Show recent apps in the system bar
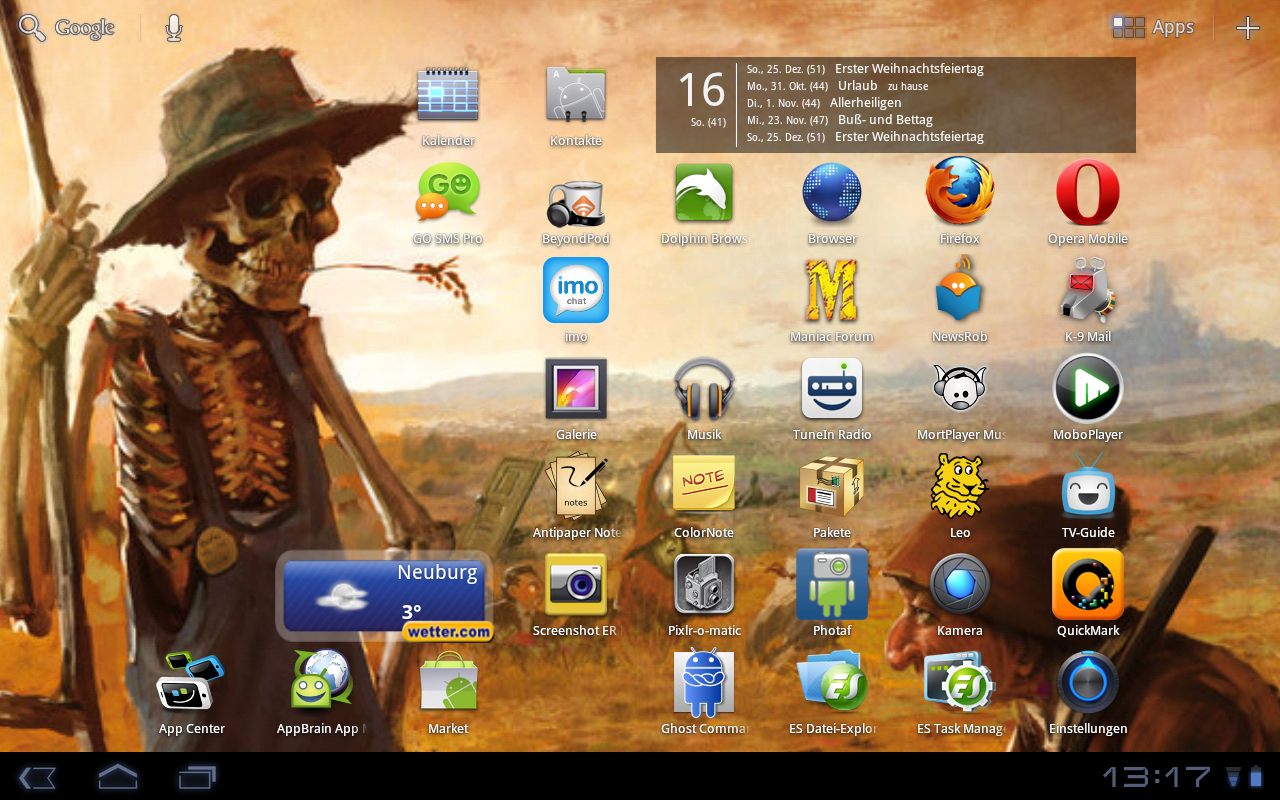The image size is (1280, 800). pyautogui.click(x=197, y=777)
